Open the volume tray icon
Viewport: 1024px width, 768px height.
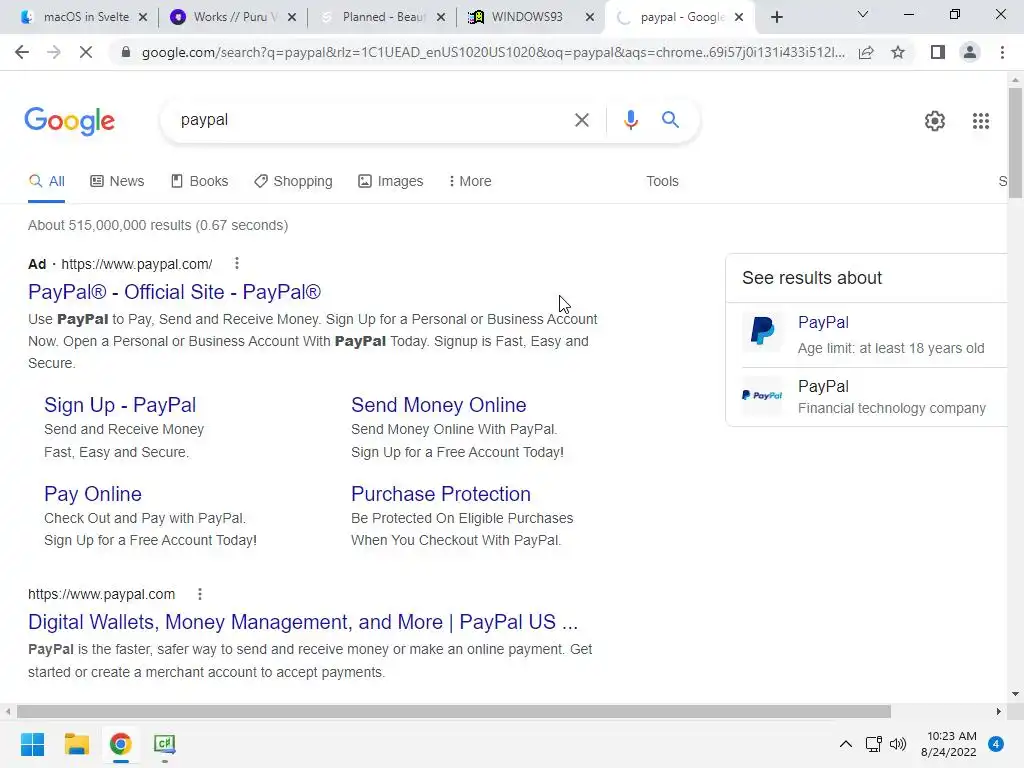tap(898, 744)
